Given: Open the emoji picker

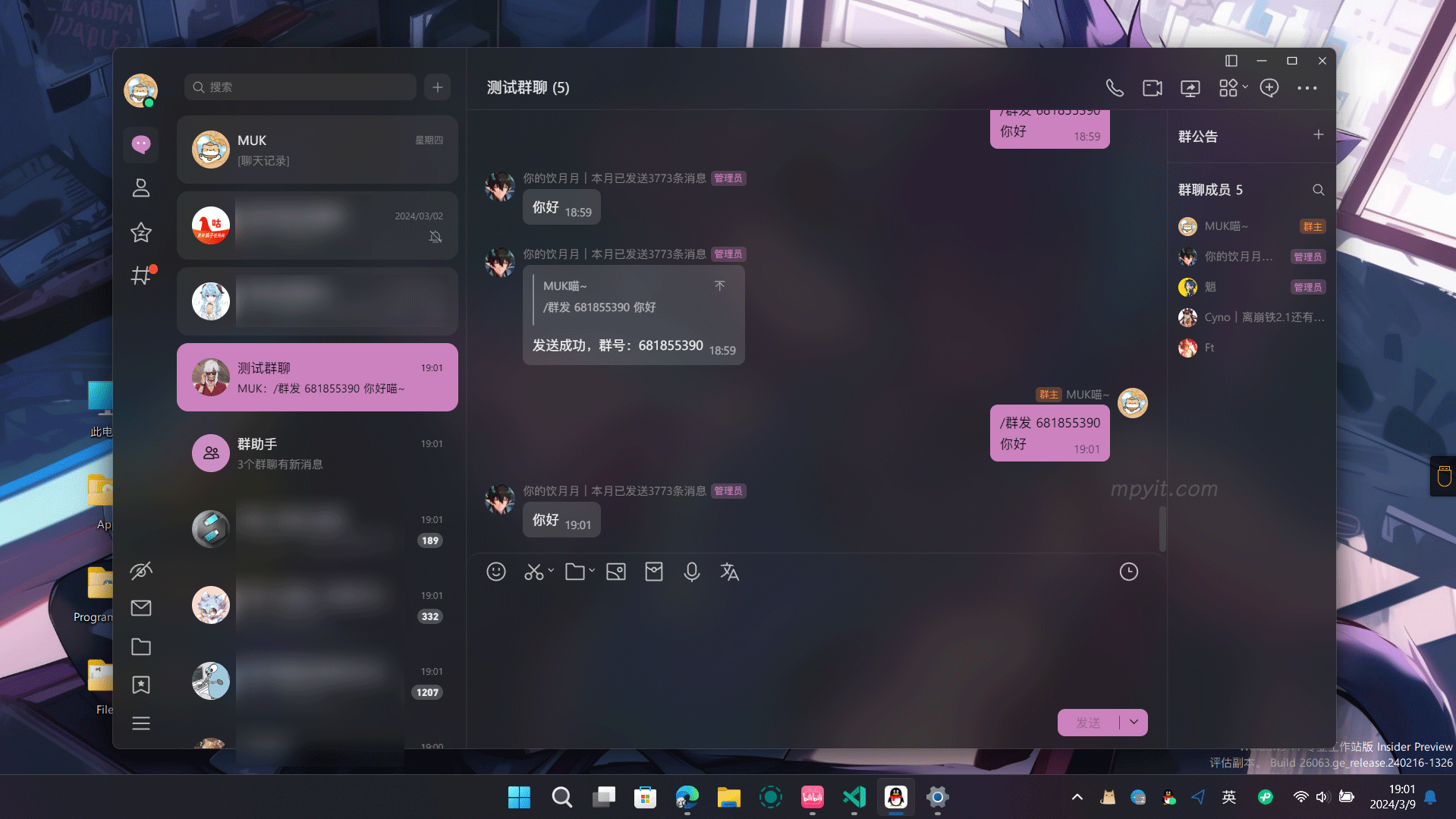Looking at the screenshot, I should pyautogui.click(x=496, y=572).
